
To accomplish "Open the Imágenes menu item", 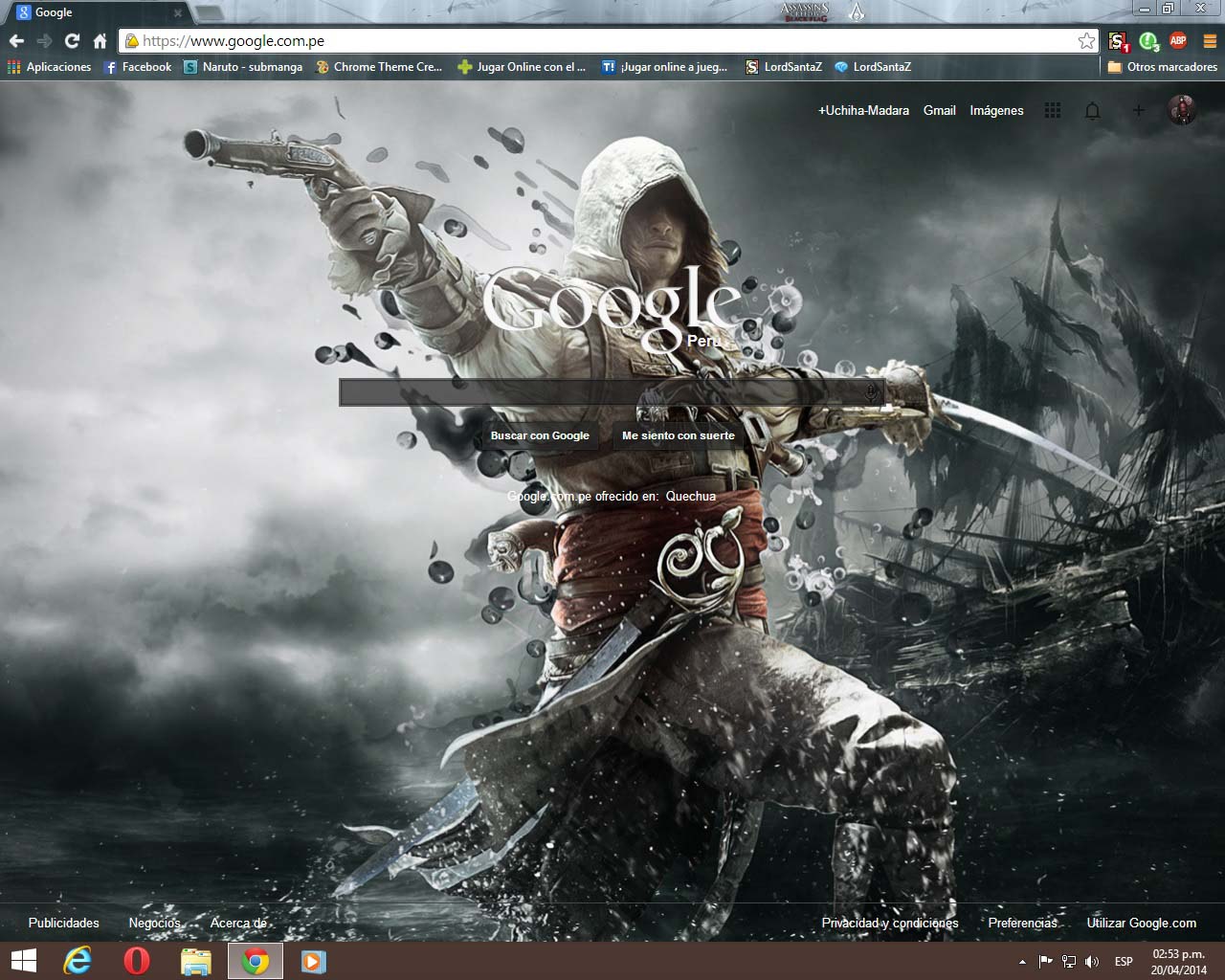I will coord(996,110).
